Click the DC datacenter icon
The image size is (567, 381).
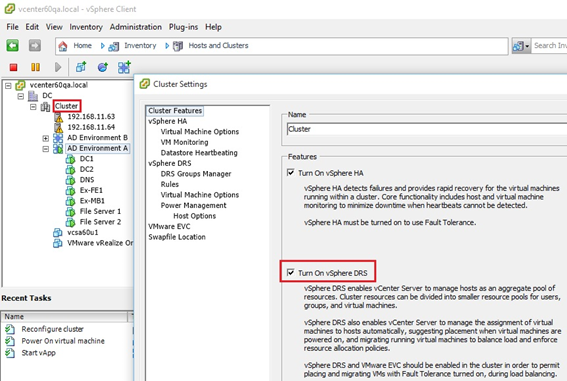point(33,96)
